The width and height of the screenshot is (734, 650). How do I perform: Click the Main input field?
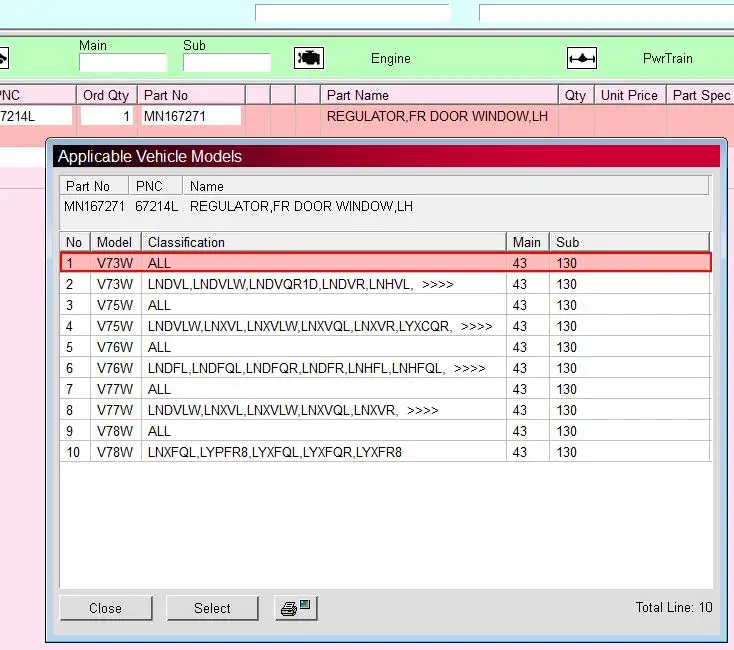122,63
